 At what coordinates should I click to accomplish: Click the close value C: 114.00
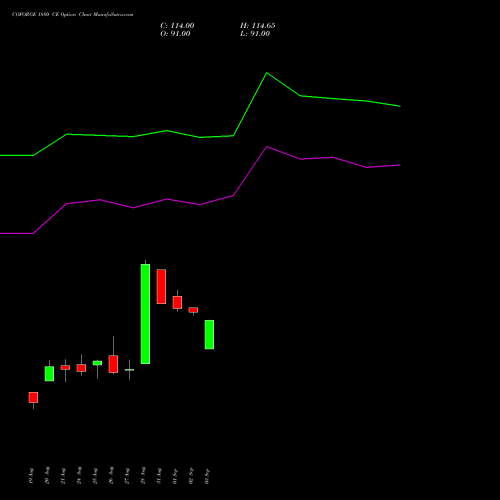click(177, 26)
